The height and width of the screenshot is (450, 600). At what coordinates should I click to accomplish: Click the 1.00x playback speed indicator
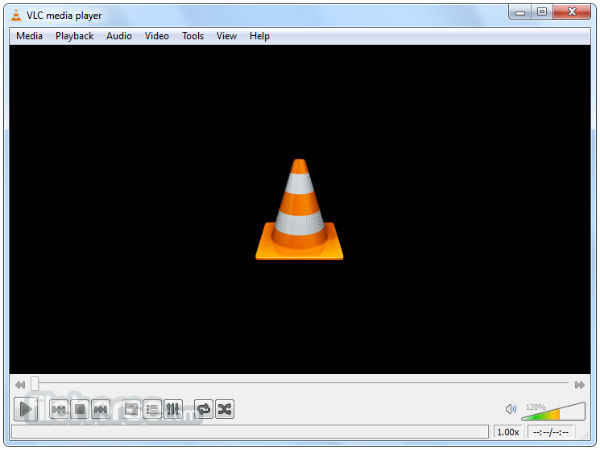click(x=508, y=432)
